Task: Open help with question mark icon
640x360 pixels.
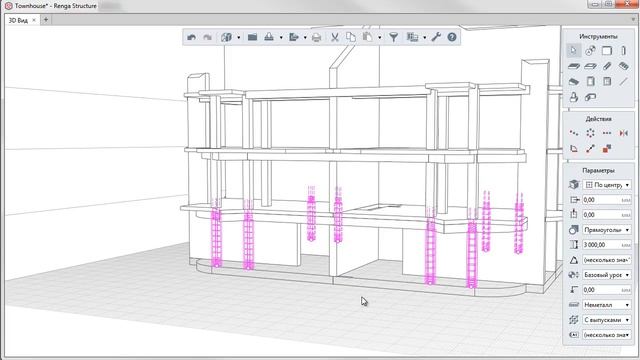Action: click(452, 37)
